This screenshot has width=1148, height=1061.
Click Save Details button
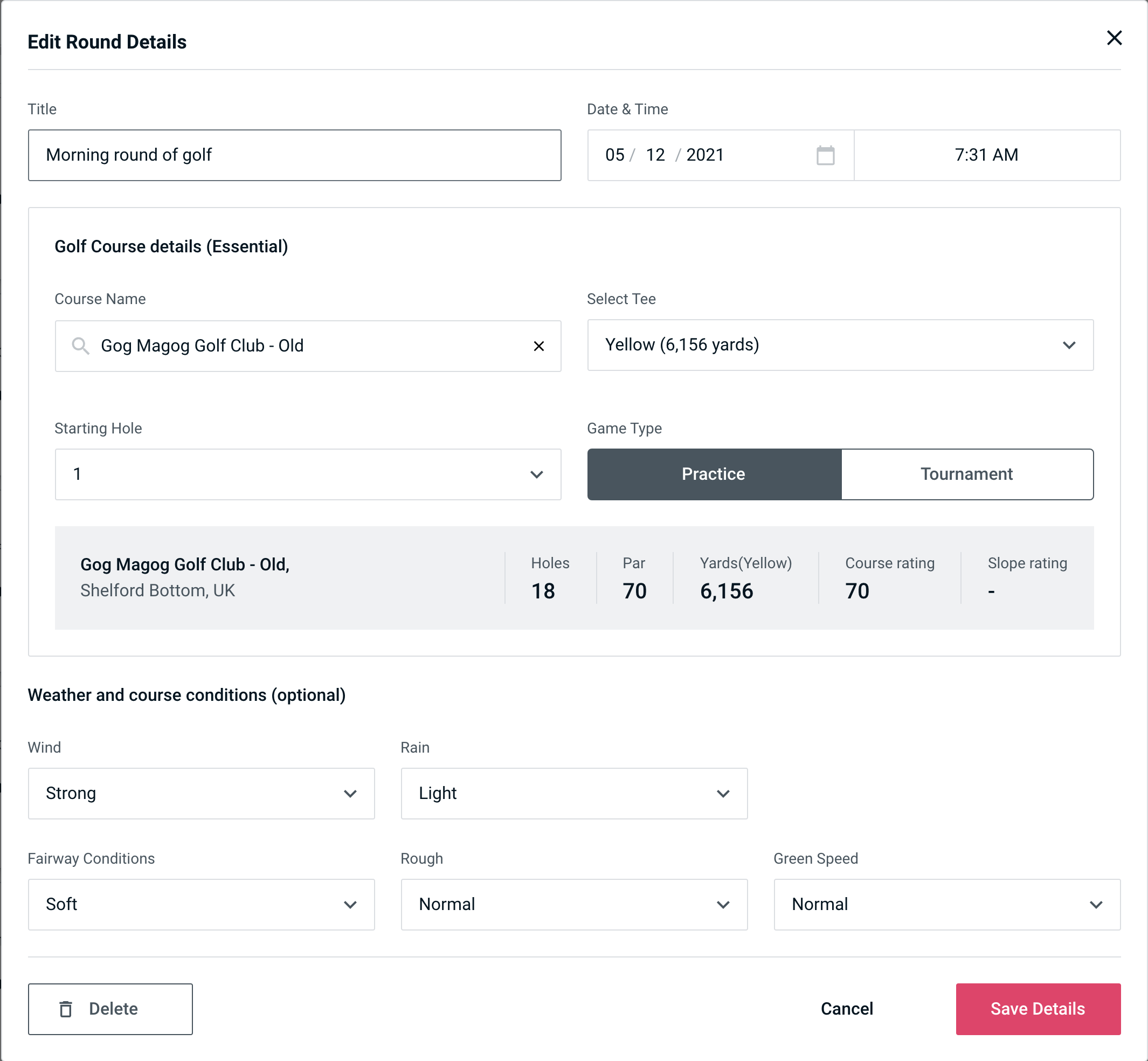click(x=1037, y=1008)
